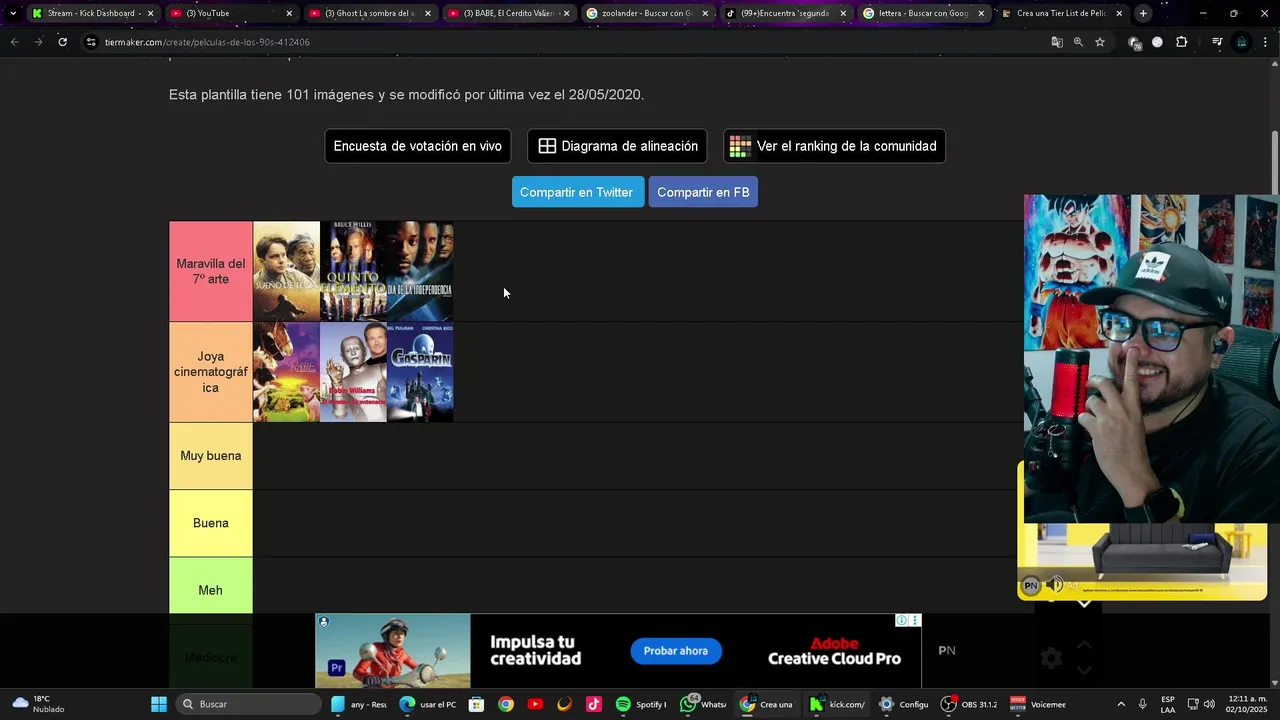Image resolution: width=1280 pixels, height=720 pixels.
Task: Select Día de la Independencia poster
Action: point(420,271)
